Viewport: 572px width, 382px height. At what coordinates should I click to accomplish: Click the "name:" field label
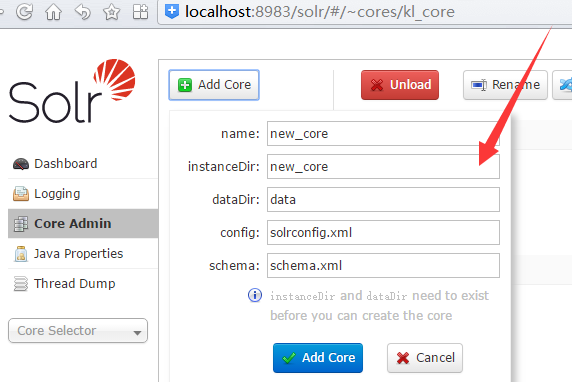240,134
